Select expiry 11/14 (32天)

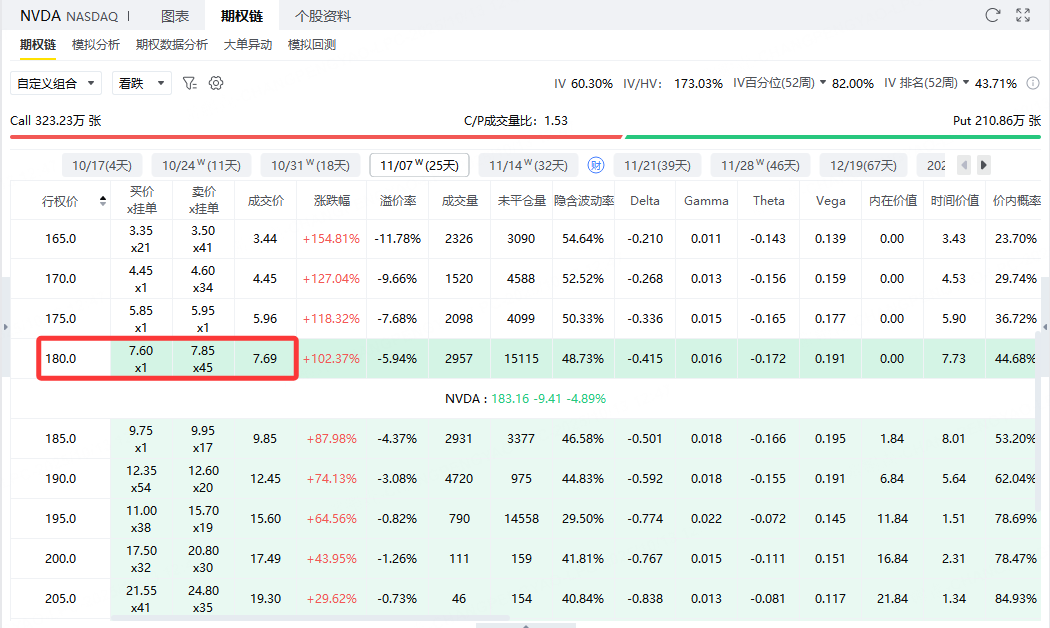[x=528, y=165]
